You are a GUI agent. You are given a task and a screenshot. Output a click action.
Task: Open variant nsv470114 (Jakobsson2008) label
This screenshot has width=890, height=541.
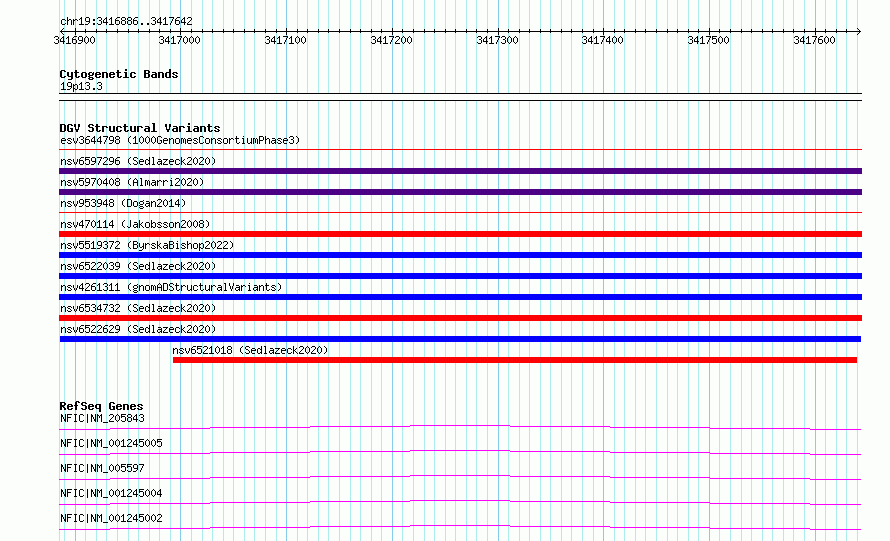click(135, 224)
